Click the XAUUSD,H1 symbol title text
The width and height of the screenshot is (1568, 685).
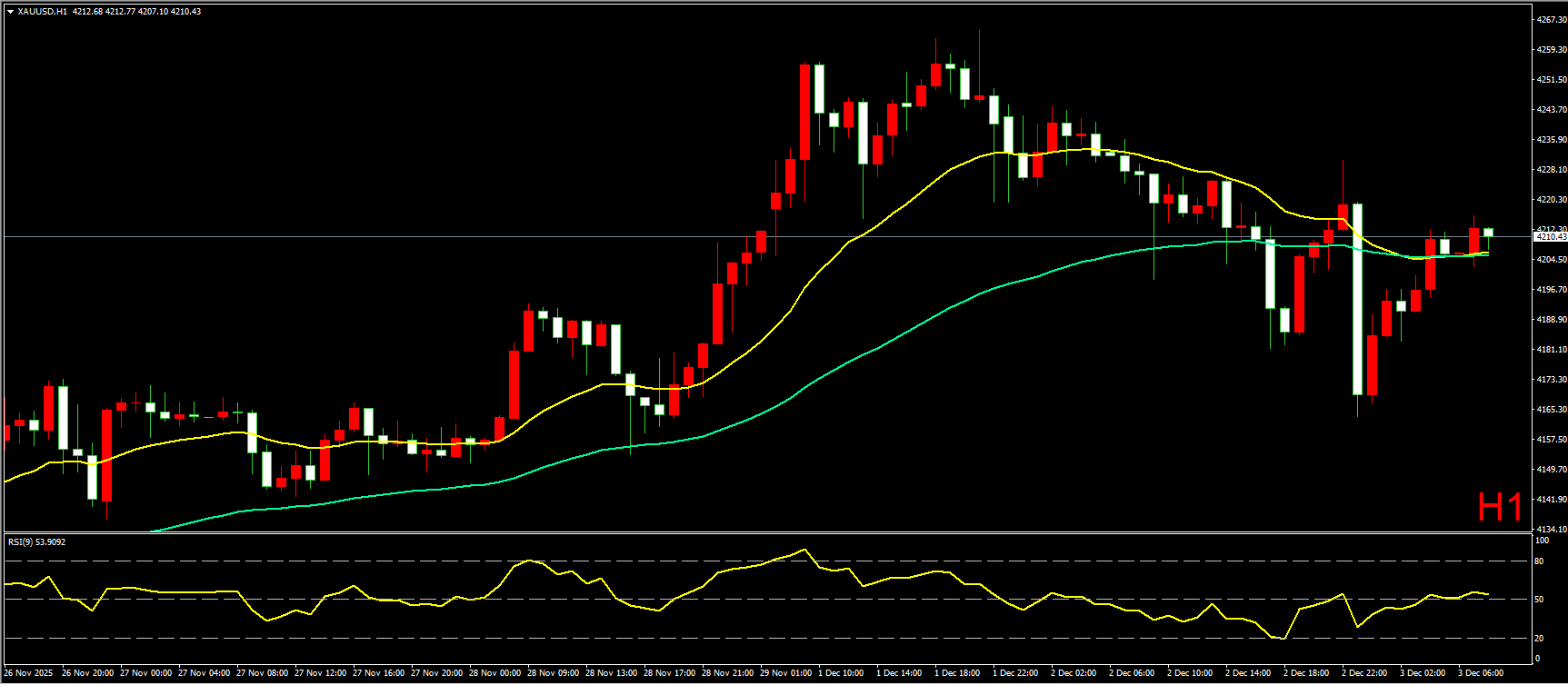click(x=42, y=12)
